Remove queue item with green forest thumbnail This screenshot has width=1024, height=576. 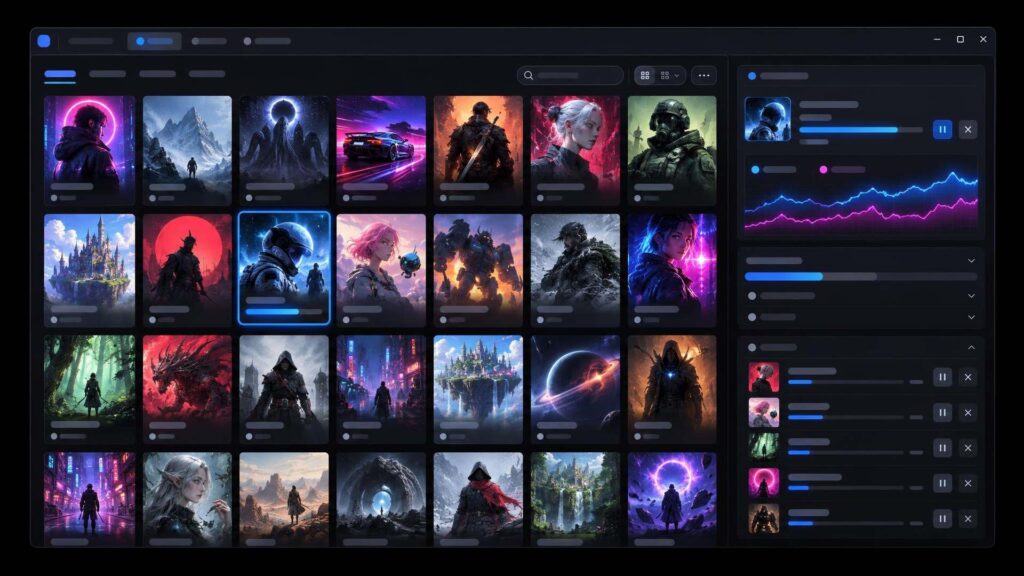tap(968, 447)
